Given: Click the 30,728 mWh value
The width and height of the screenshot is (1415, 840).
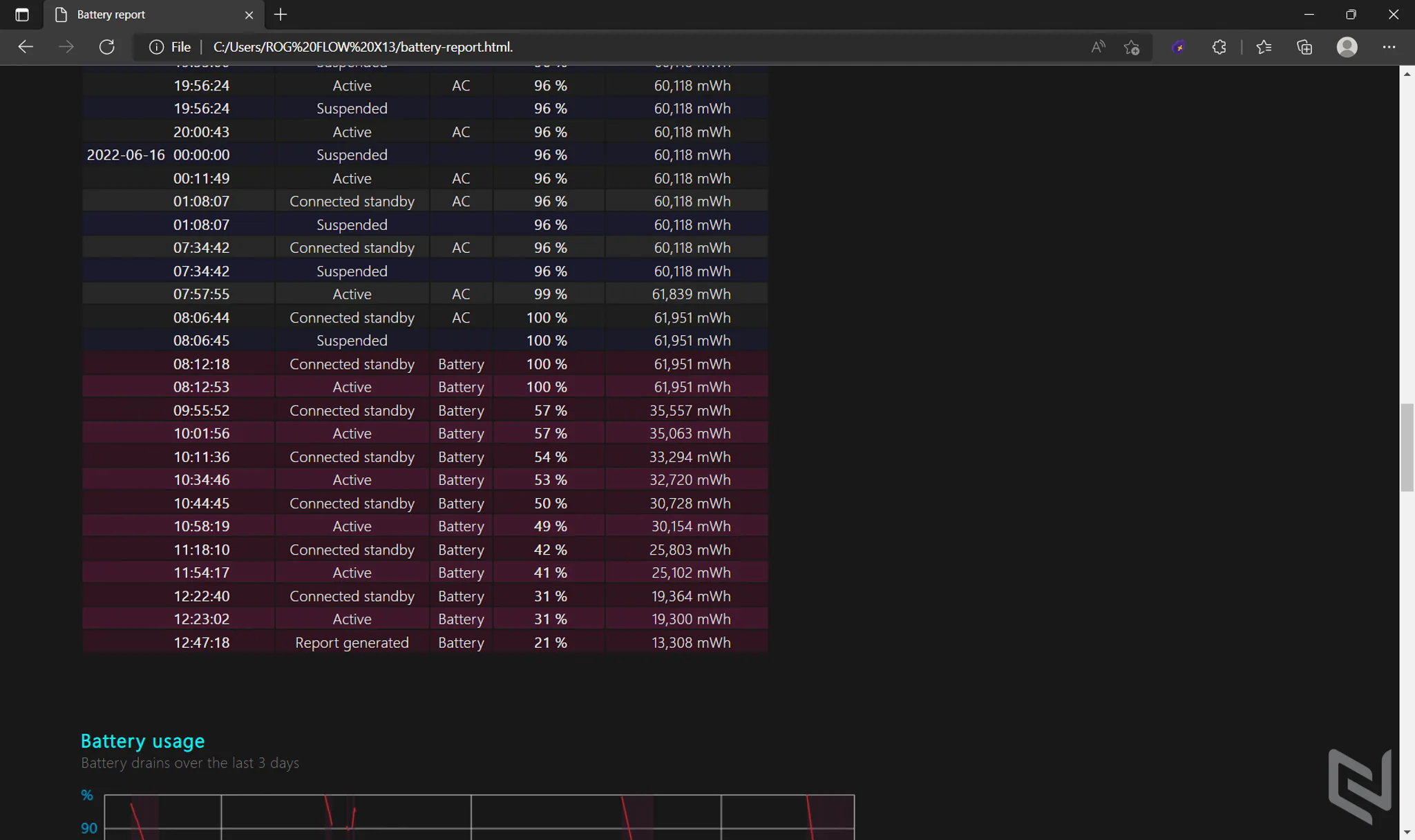Looking at the screenshot, I should 690,503.
